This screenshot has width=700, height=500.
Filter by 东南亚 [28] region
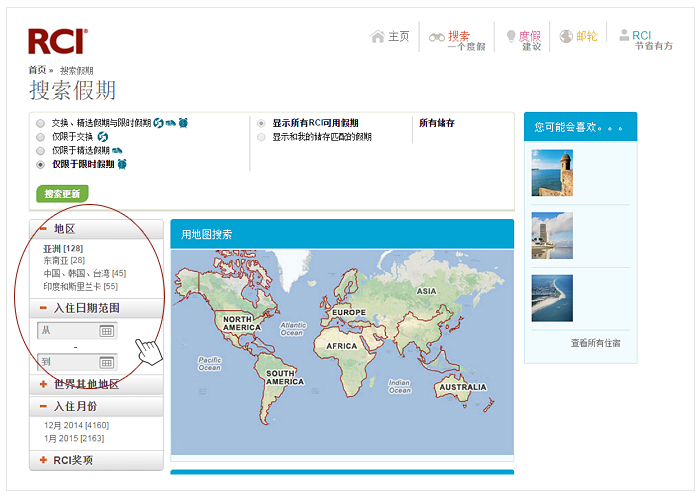point(64,260)
